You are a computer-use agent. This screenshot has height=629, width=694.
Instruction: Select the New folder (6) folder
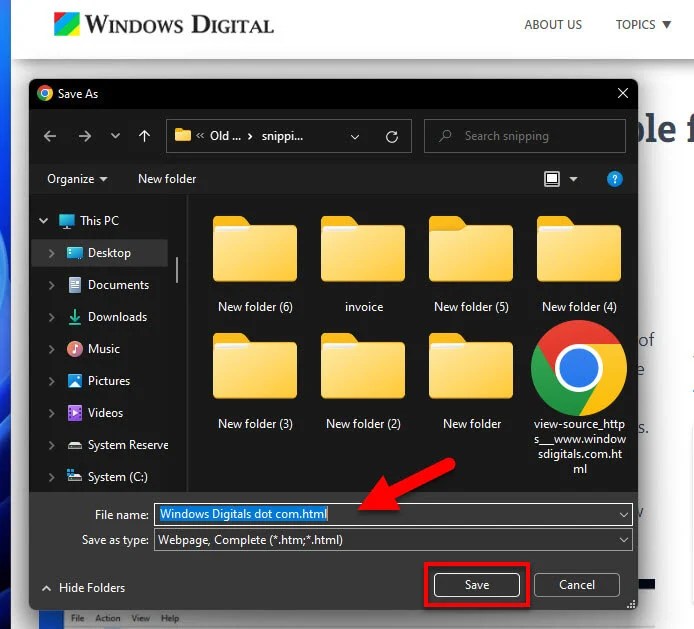[x=255, y=265]
